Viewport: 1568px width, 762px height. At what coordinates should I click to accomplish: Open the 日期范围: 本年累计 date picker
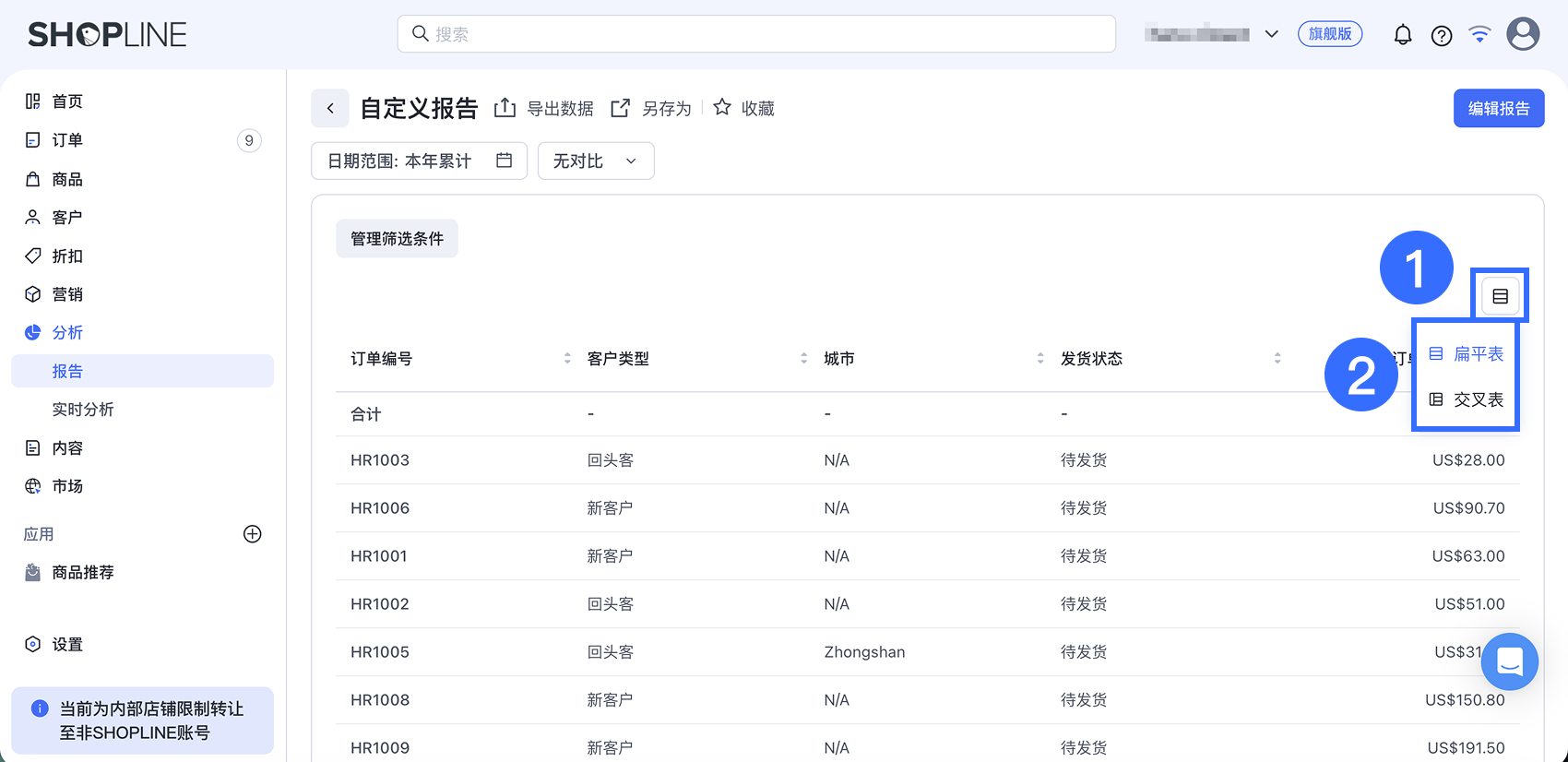pos(420,161)
